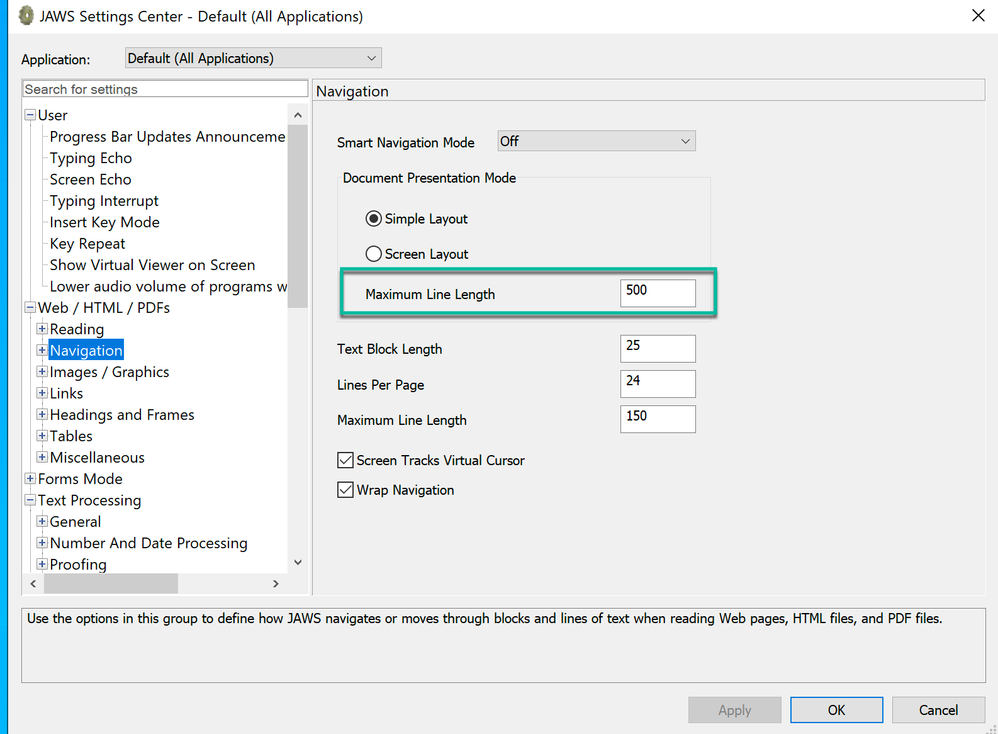Click the help description text box
This screenshot has width=998, height=734.
pyautogui.click(x=503, y=646)
